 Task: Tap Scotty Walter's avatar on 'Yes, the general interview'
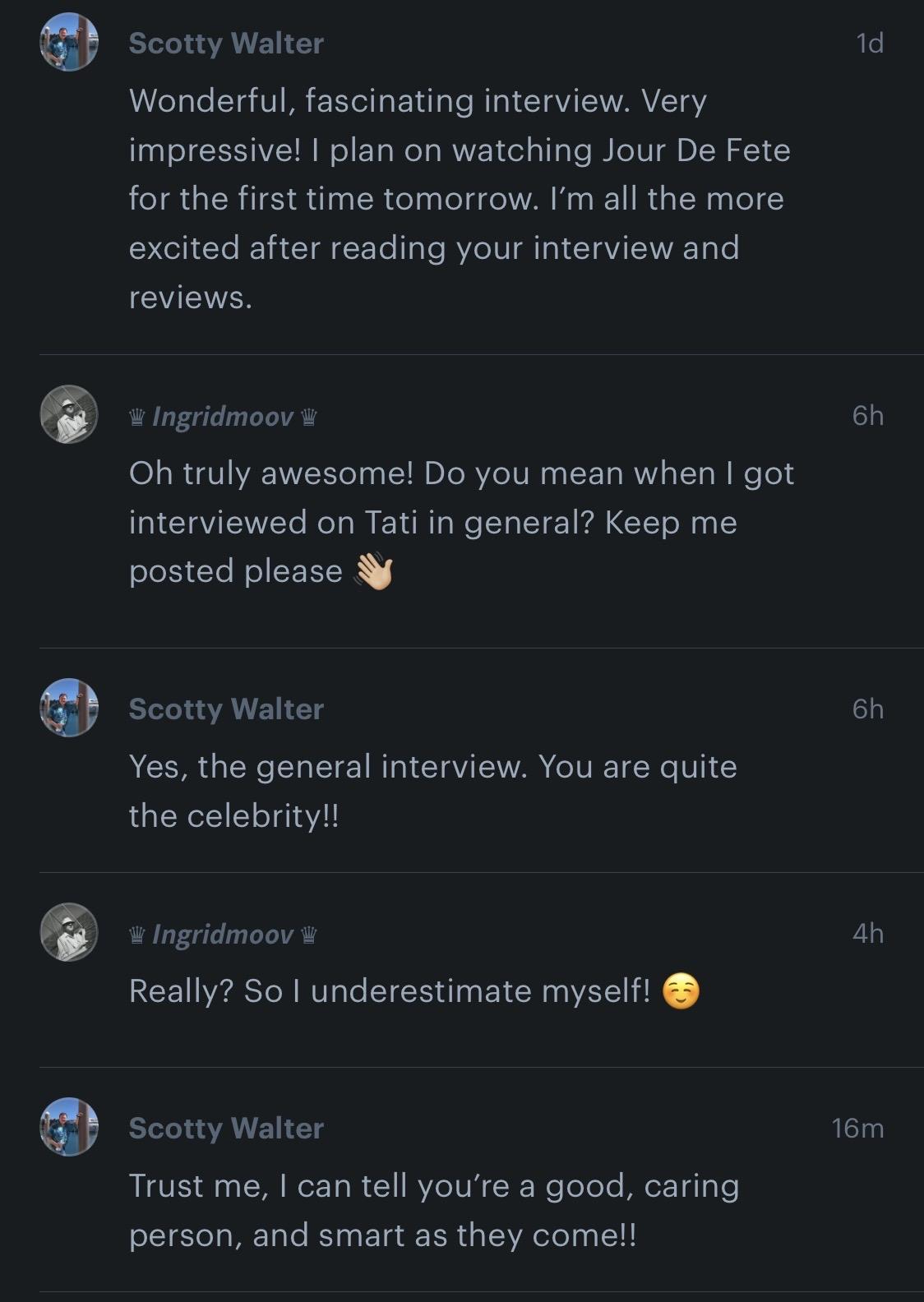pyautogui.click(x=69, y=708)
